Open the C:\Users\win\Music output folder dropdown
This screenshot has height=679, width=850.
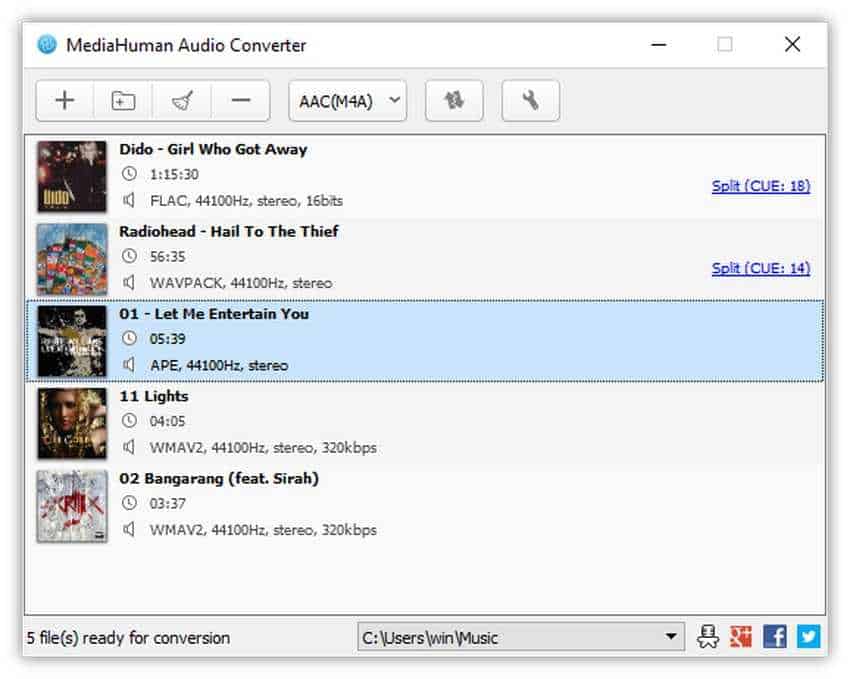pyautogui.click(x=521, y=637)
